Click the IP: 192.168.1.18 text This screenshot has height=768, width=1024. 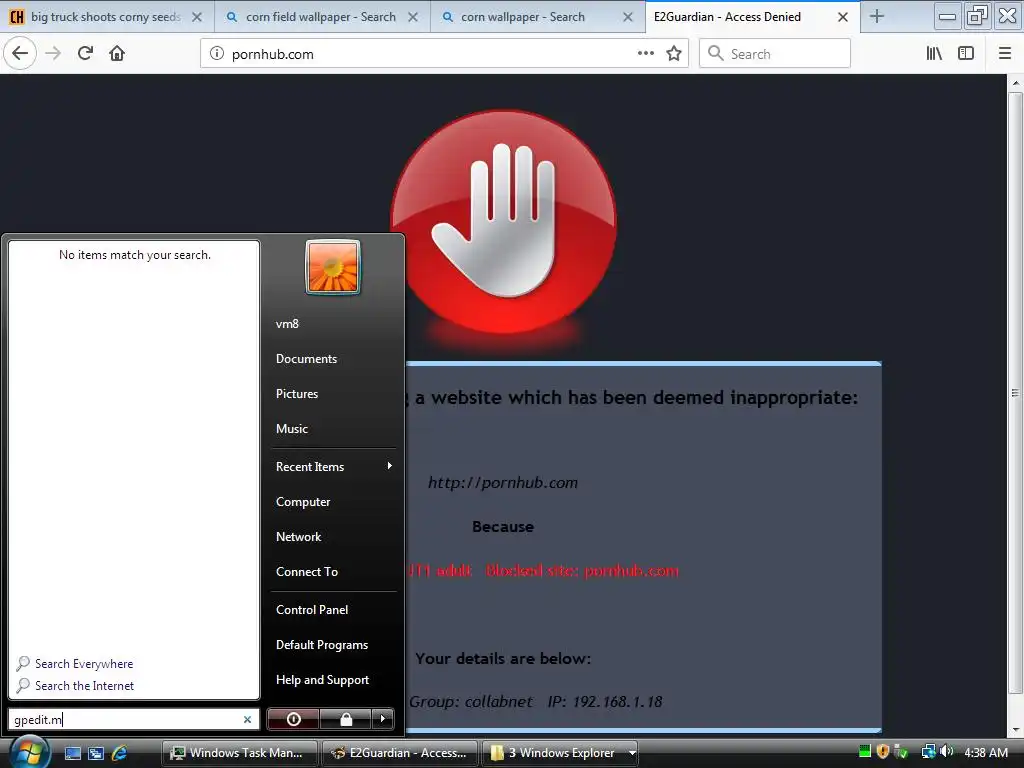click(x=605, y=701)
